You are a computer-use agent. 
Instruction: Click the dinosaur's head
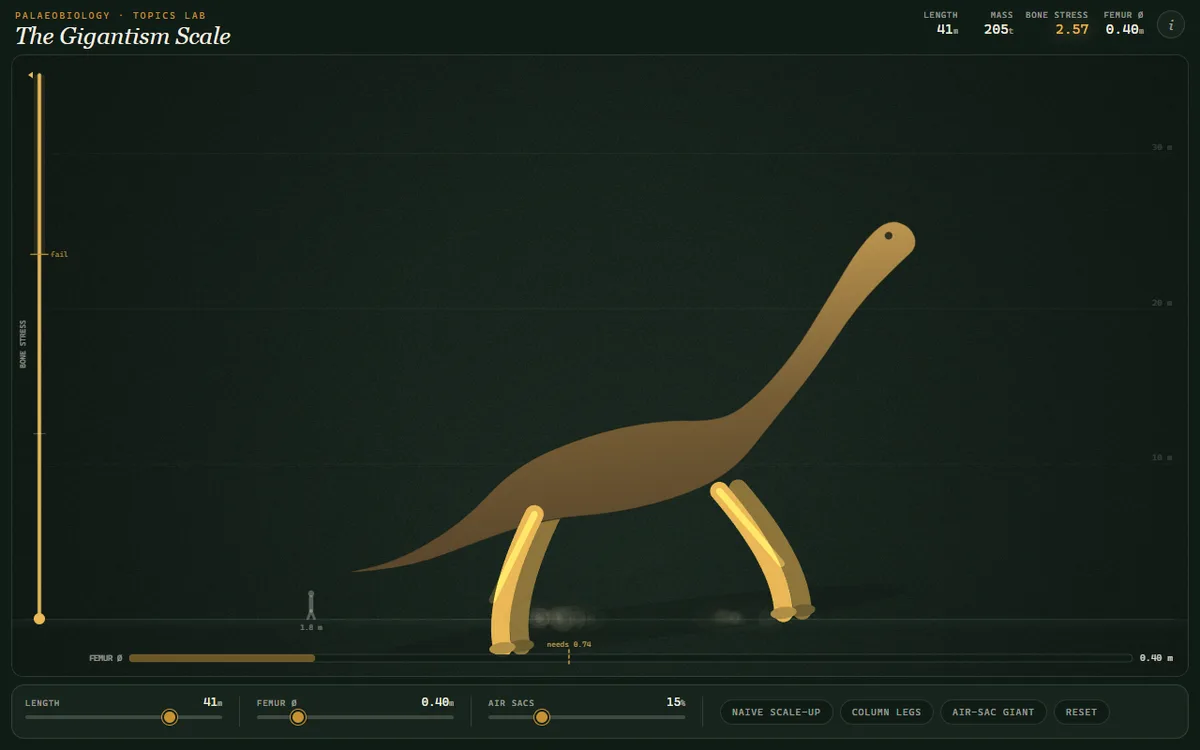click(x=891, y=240)
